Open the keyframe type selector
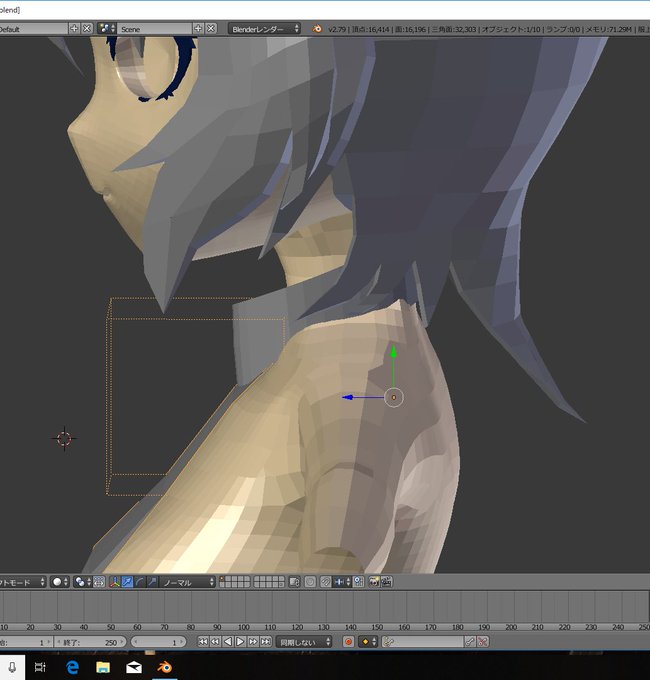The image size is (650, 680). pos(368,642)
